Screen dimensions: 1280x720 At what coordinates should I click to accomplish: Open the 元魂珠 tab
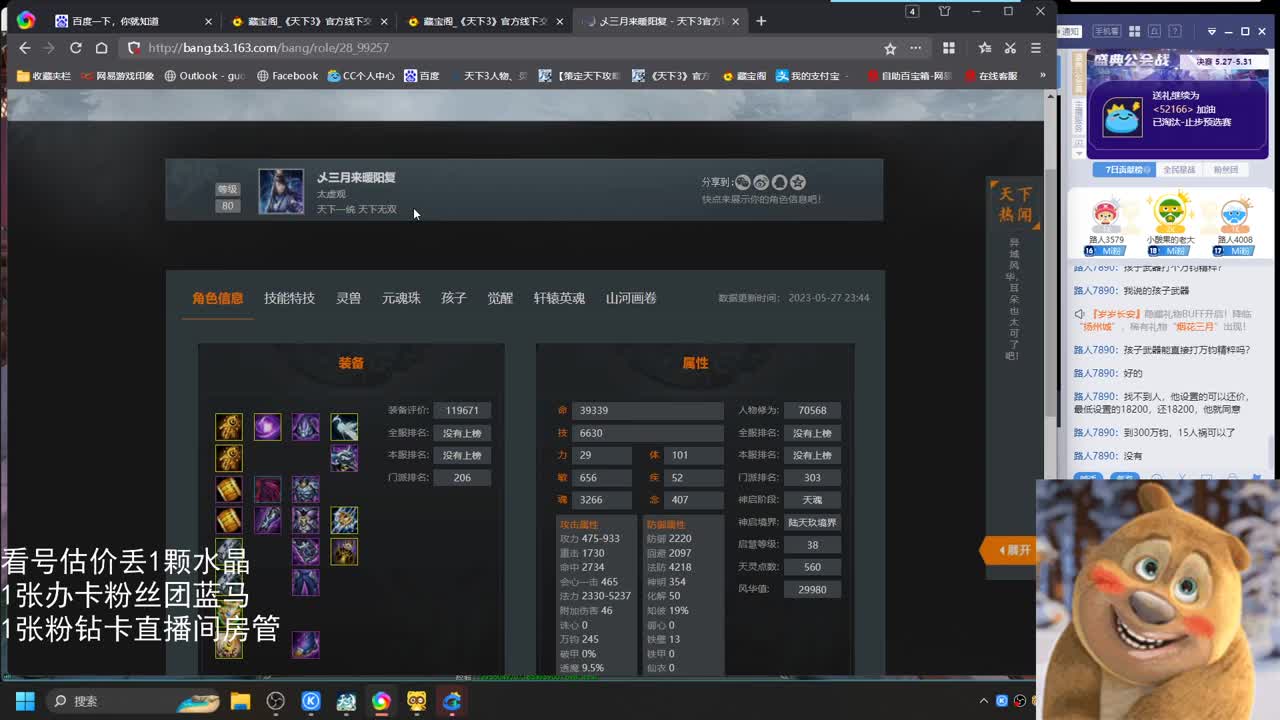401,297
